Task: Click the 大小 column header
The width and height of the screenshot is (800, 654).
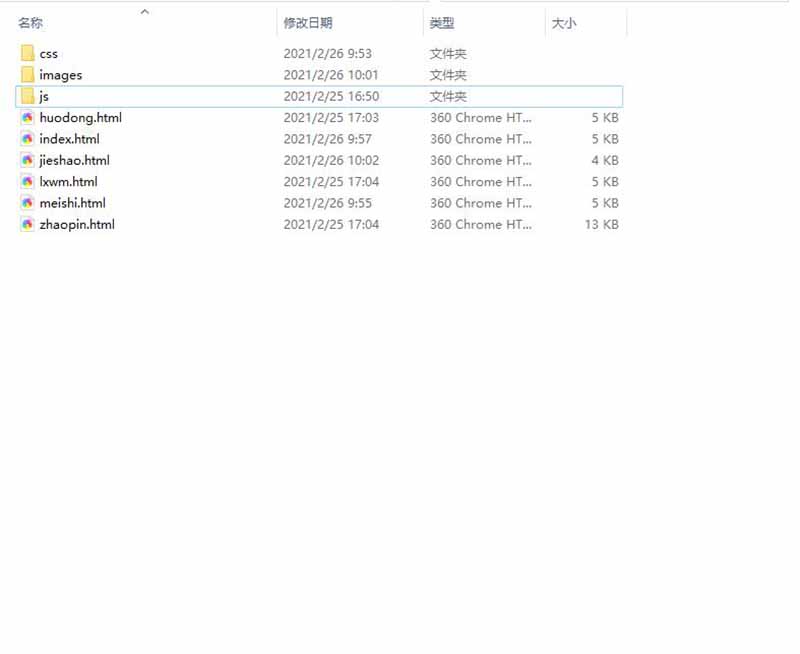Action: pyautogui.click(x=564, y=23)
